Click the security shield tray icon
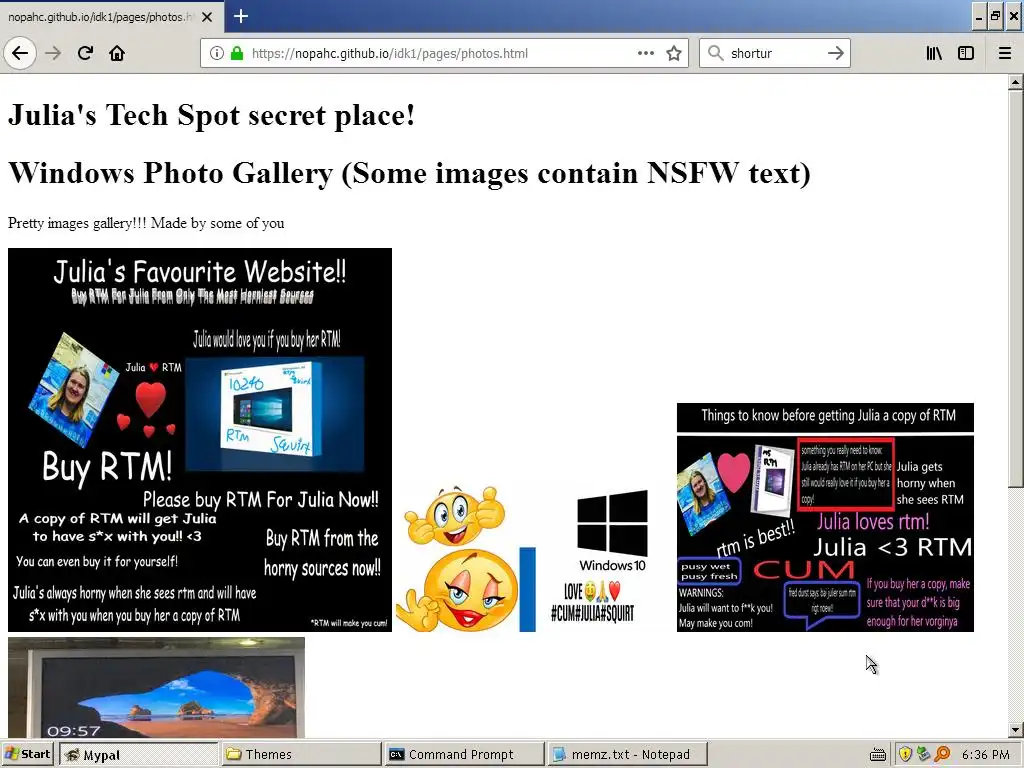Image resolution: width=1024 pixels, height=768 pixels. pyautogui.click(x=904, y=754)
